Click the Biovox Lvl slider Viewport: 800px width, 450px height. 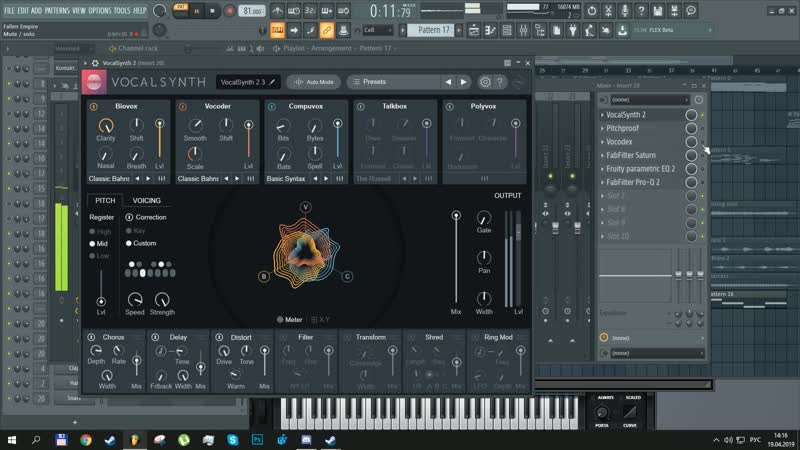[160, 140]
